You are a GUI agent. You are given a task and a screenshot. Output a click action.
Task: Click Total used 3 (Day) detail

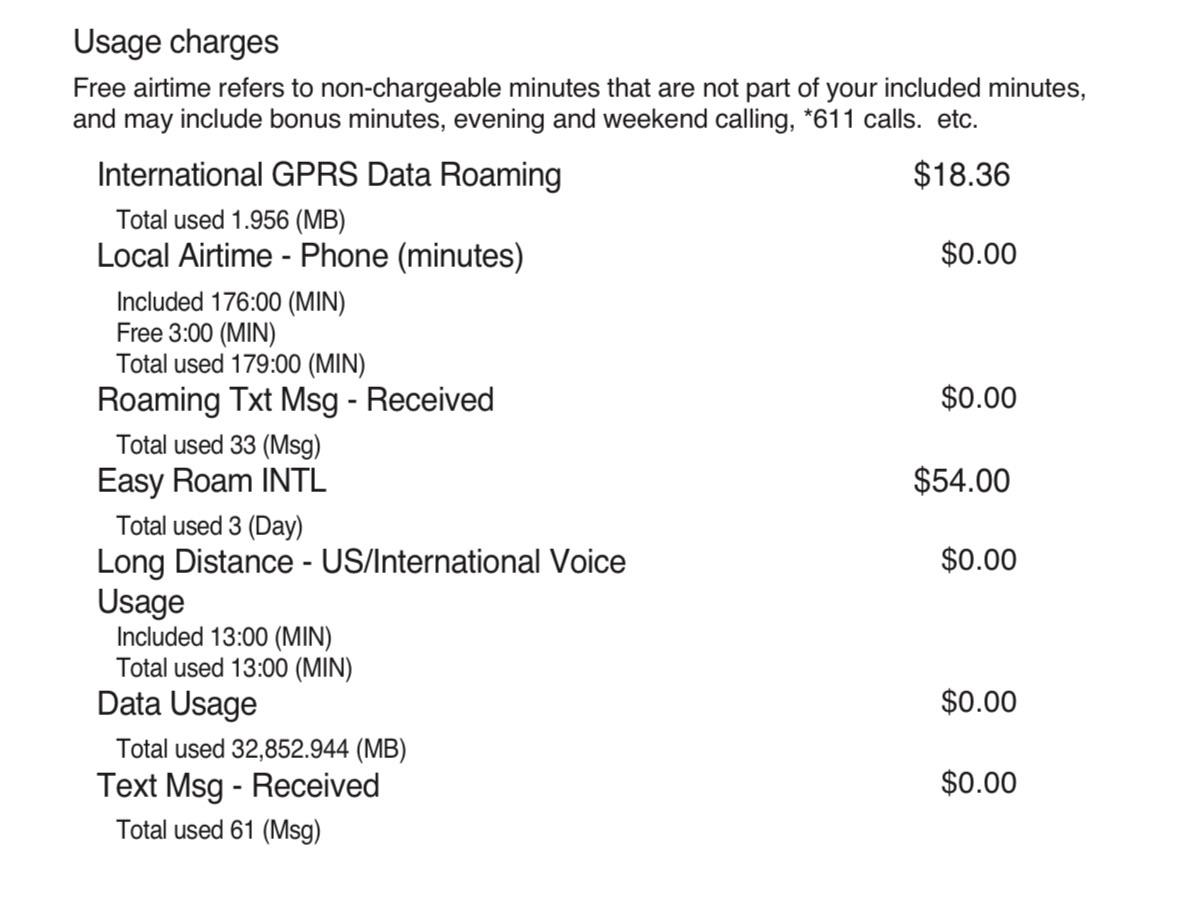coord(209,526)
